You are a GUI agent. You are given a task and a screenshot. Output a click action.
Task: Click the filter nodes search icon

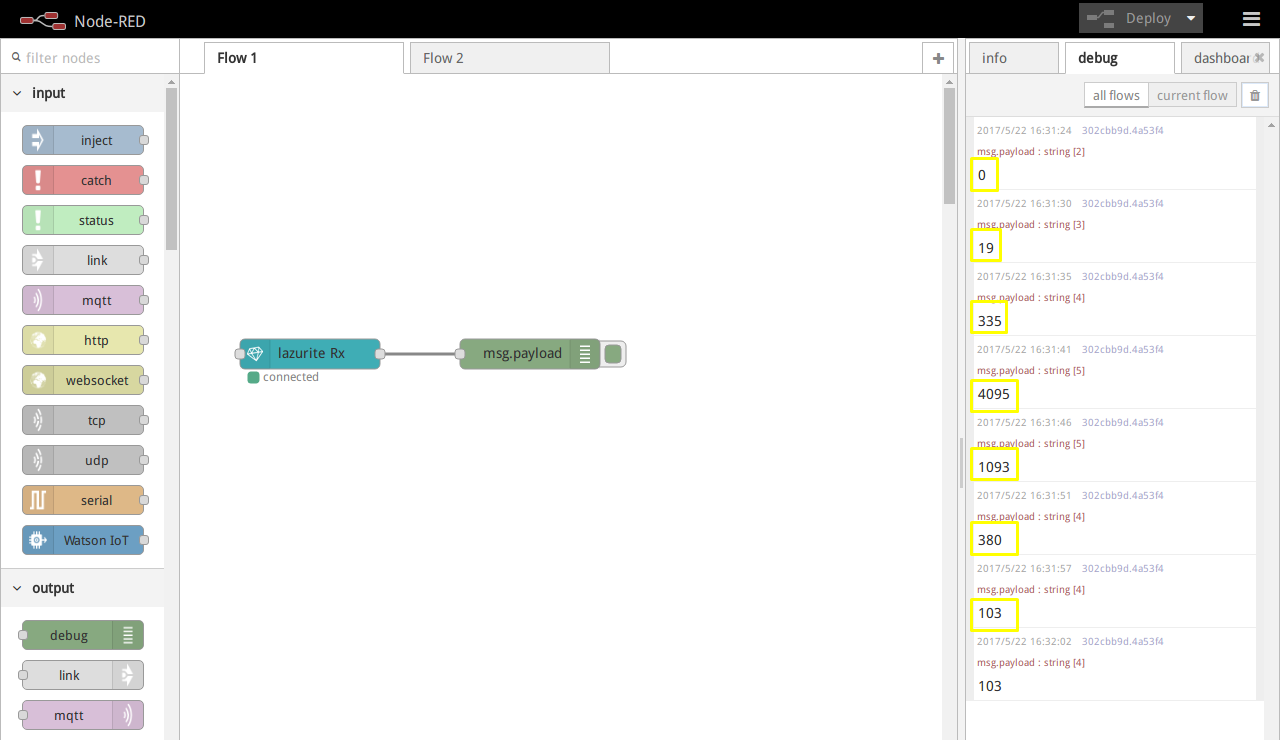click(16, 57)
